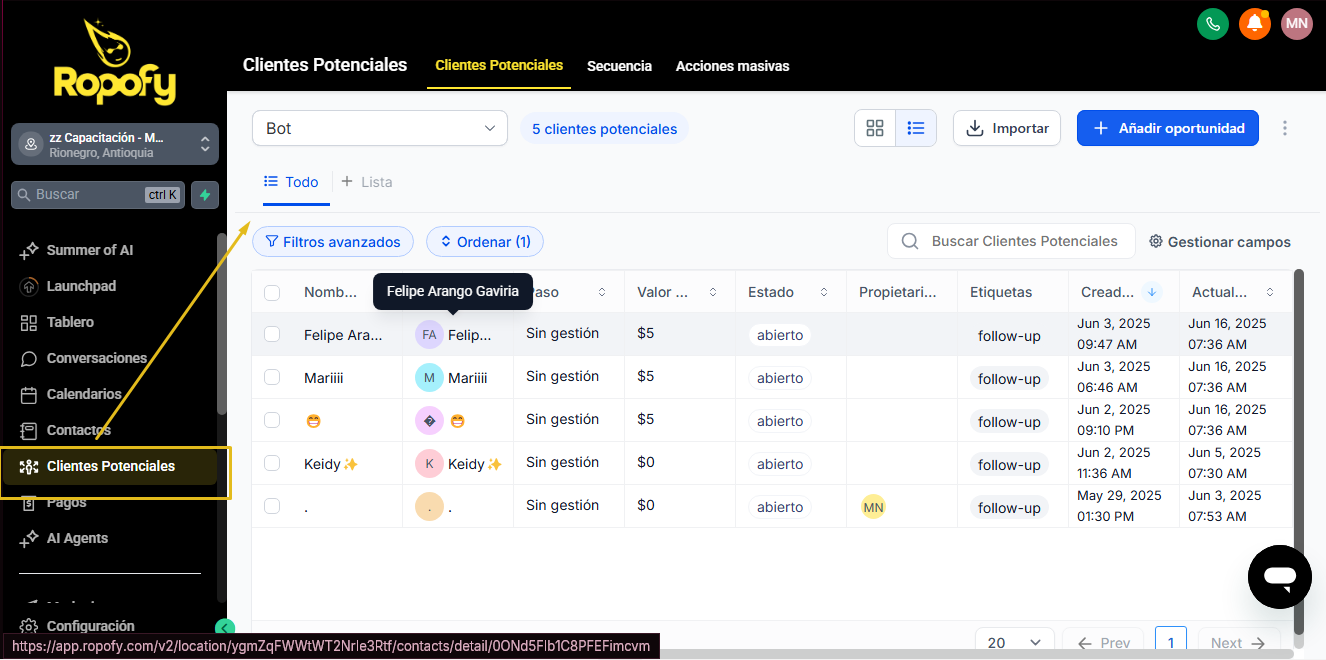Image resolution: width=1326 pixels, height=660 pixels.
Task: Click the Gestionar campos gear icon
Action: pos(1156,241)
